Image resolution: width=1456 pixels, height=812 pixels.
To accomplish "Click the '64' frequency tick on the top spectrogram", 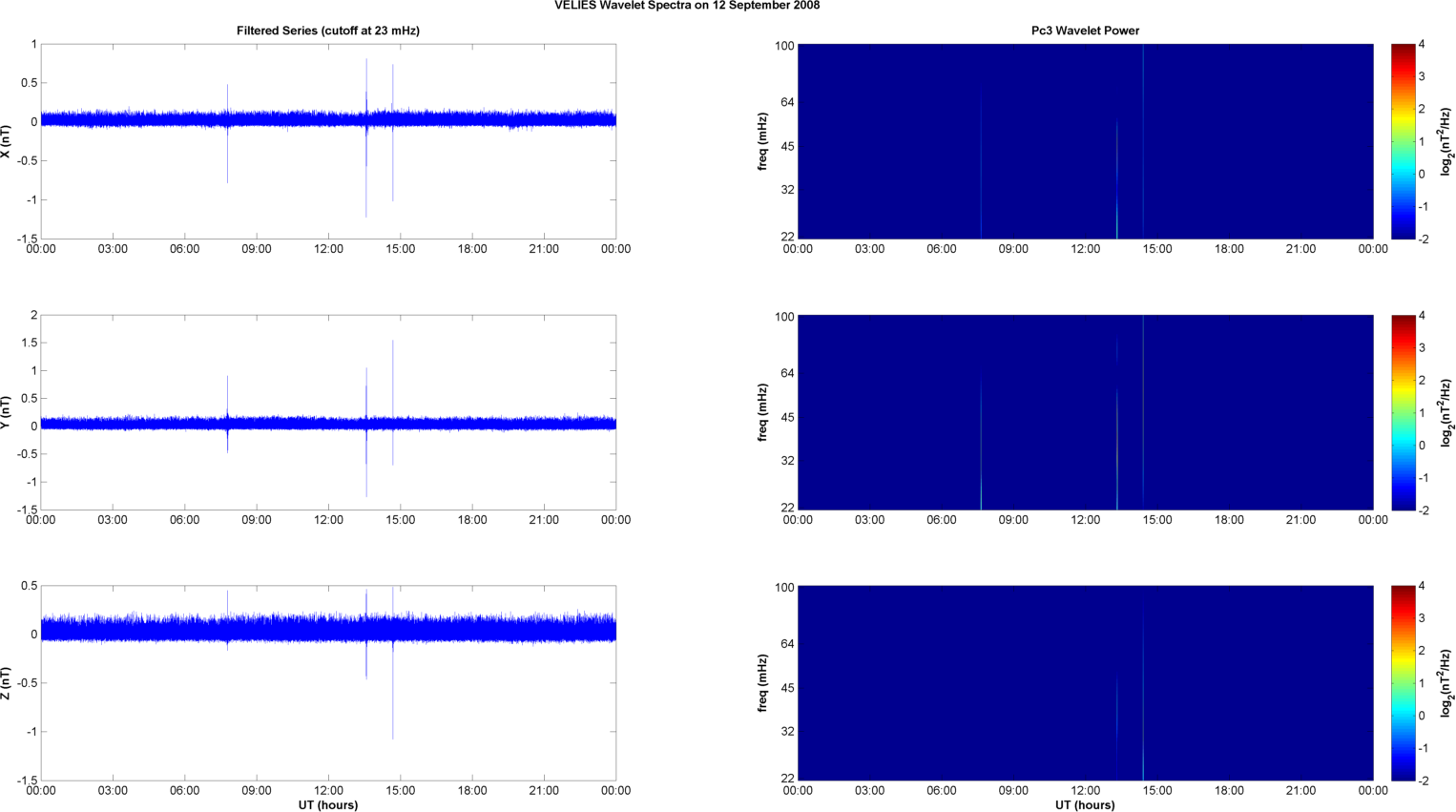I will coord(788,102).
